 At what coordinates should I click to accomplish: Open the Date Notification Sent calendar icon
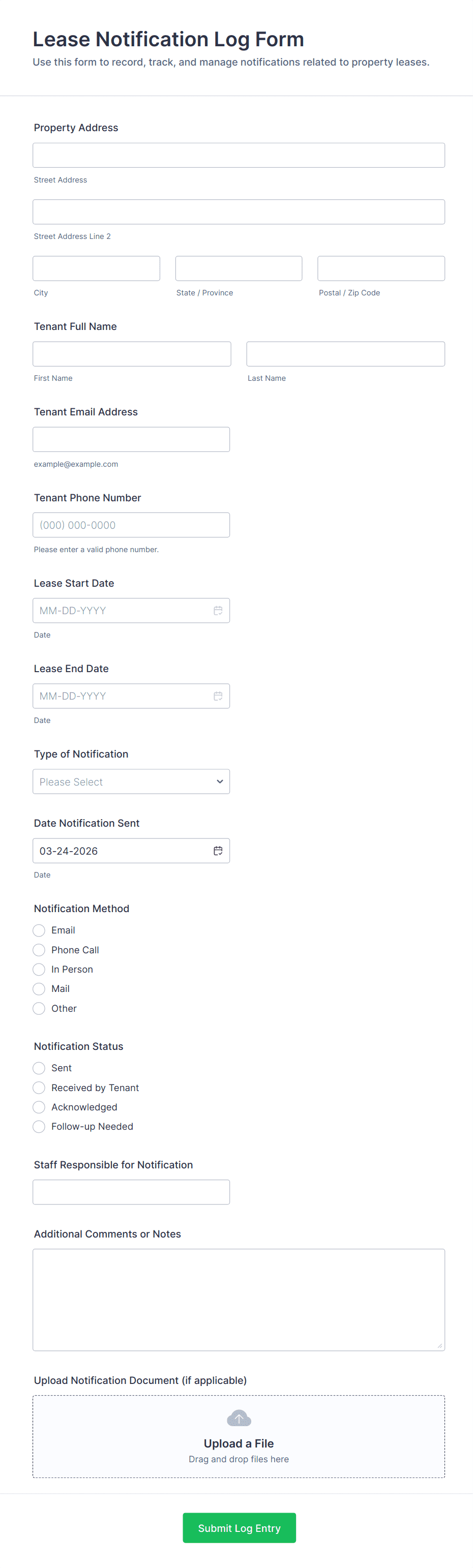click(x=217, y=850)
